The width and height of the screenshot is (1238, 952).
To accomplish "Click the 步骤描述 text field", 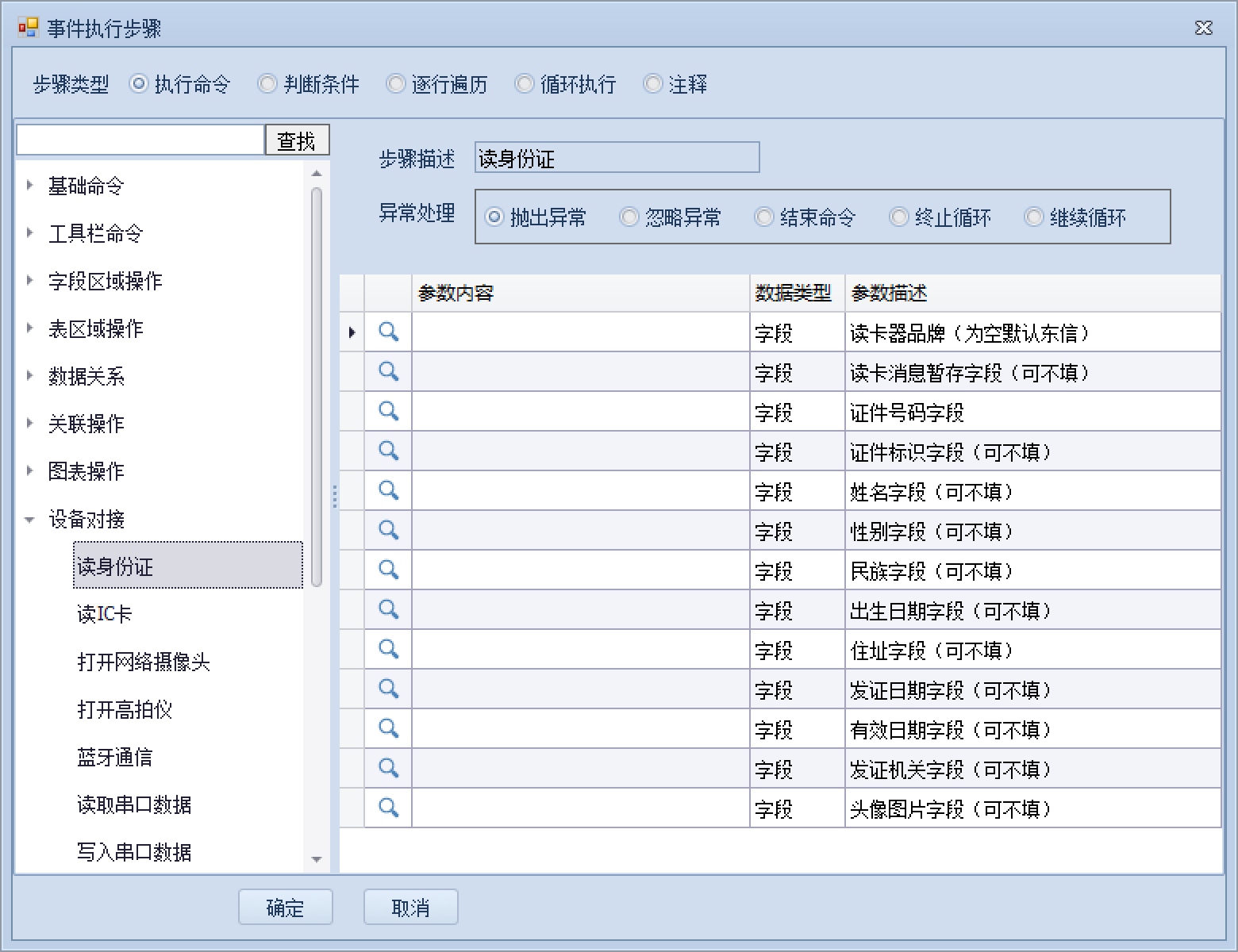I will tap(617, 158).
